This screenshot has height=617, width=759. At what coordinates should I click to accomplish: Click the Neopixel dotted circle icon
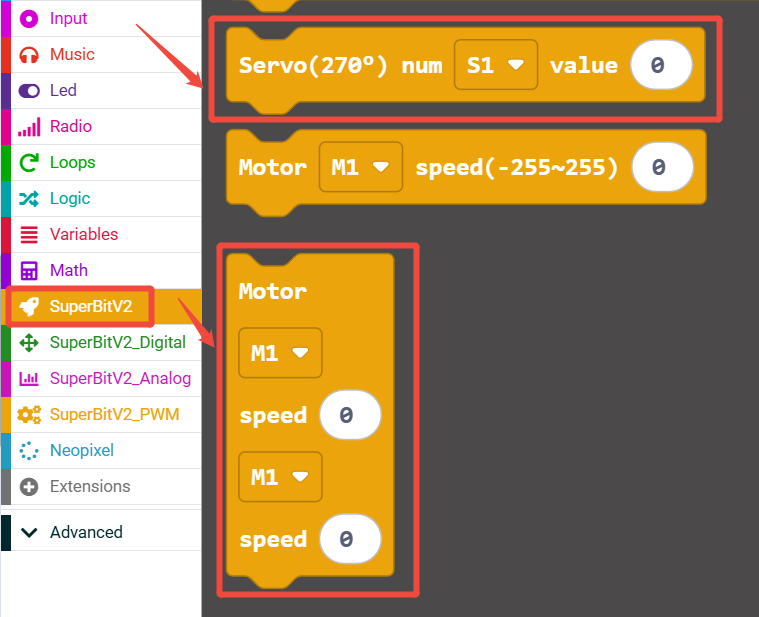[x=29, y=451]
